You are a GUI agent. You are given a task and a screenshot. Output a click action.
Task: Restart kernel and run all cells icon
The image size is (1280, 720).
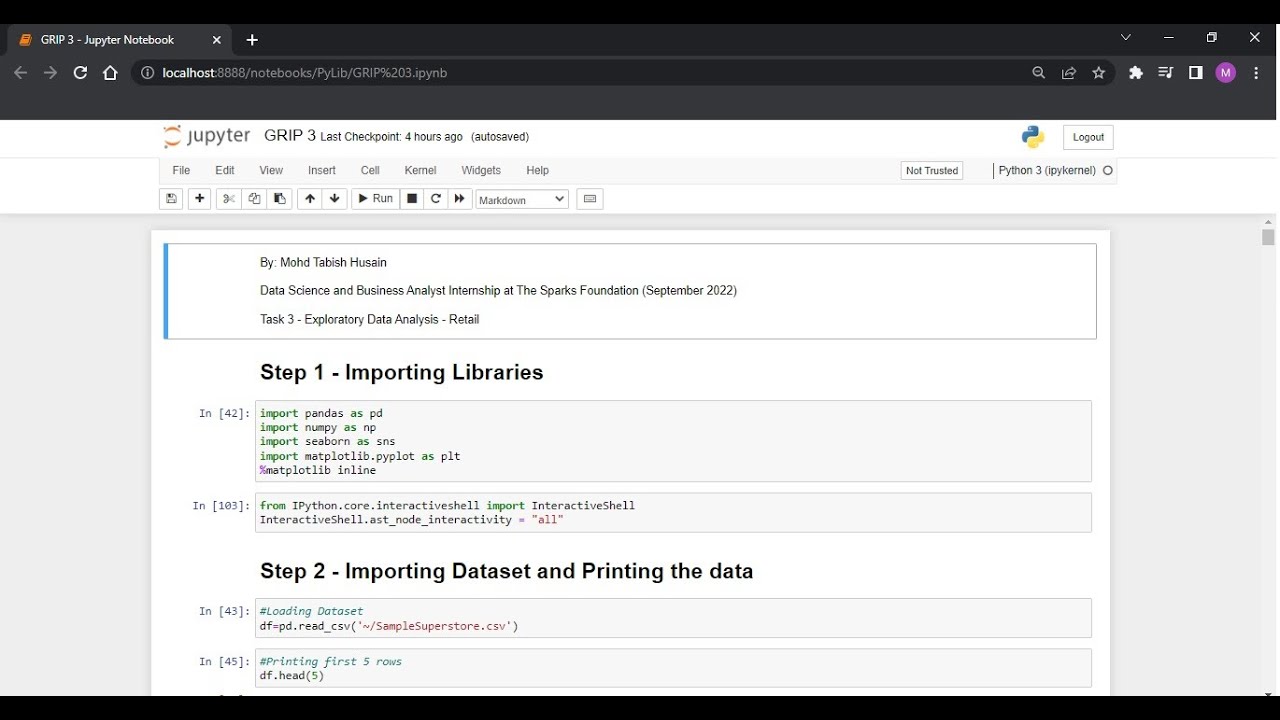(460, 199)
